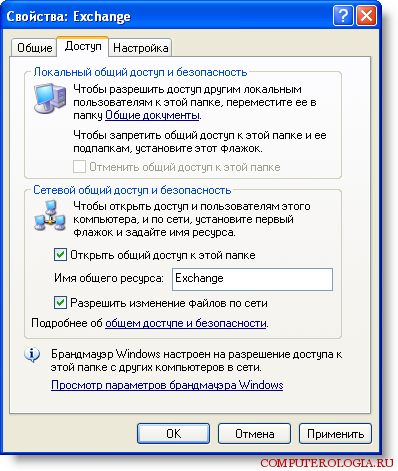This screenshot has width=398, height=471.
Task: Click the Применить button
Action: [x=335, y=434]
